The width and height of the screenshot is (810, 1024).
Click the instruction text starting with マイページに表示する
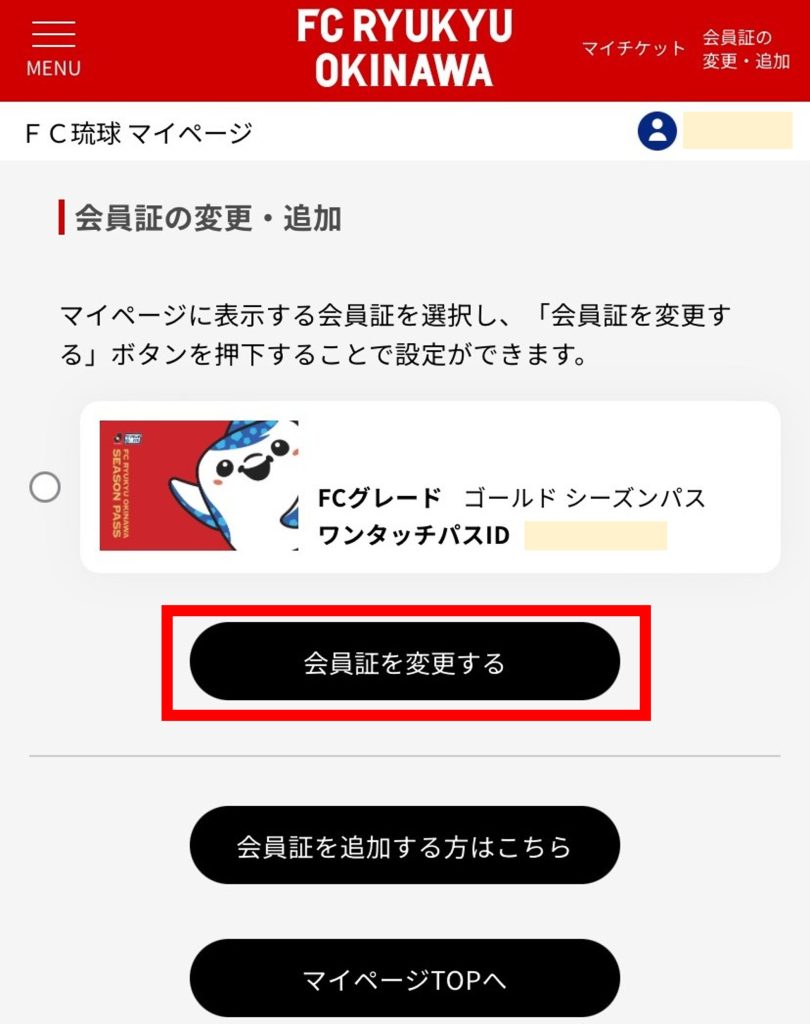click(x=395, y=335)
